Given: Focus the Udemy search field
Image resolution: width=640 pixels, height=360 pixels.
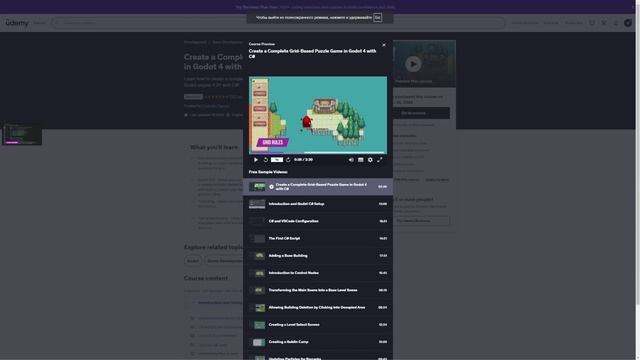Looking at the screenshot, I should 279,23.
